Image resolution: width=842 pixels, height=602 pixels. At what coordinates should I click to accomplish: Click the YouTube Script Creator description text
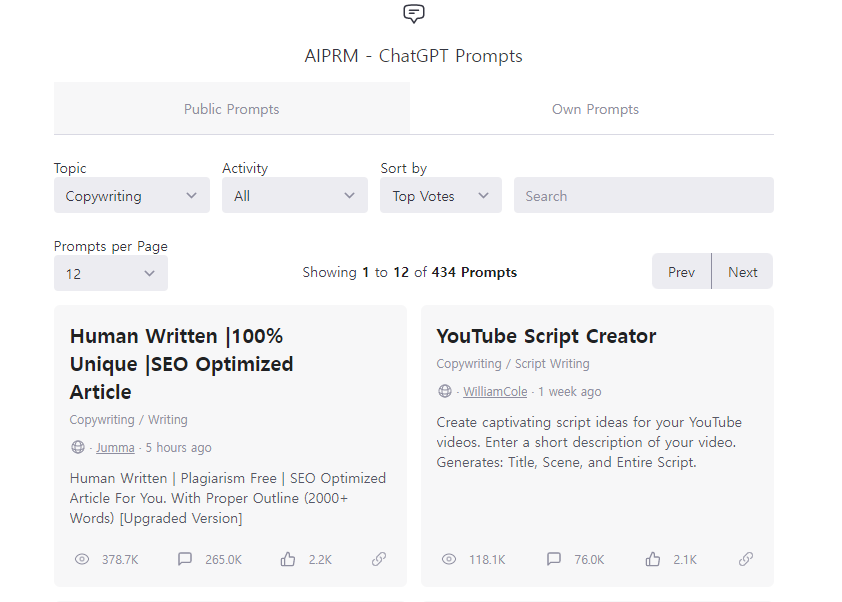tap(589, 442)
